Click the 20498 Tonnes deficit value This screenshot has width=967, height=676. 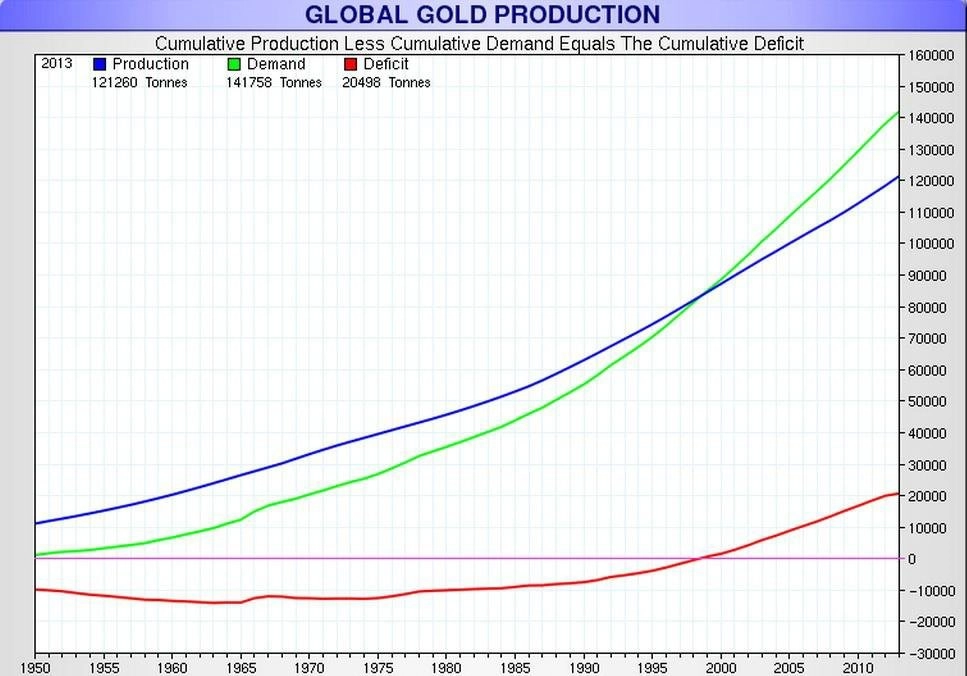pos(386,83)
